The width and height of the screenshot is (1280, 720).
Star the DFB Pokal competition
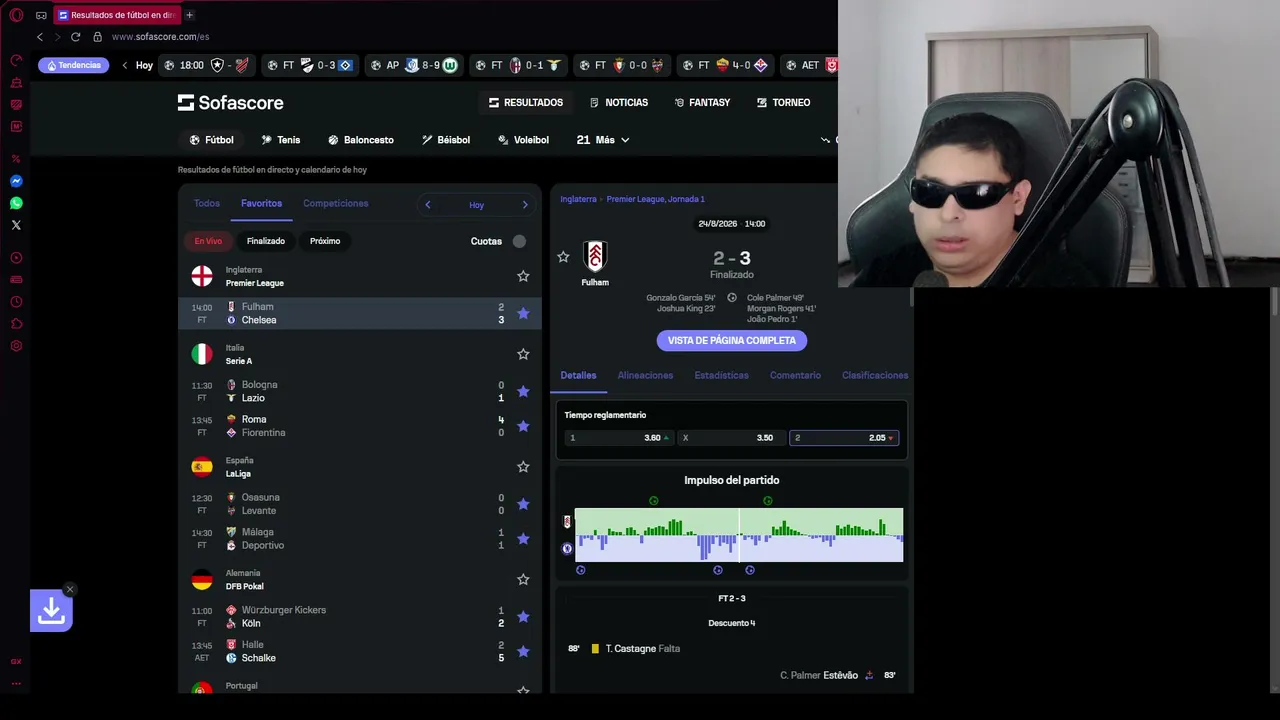[x=523, y=579]
